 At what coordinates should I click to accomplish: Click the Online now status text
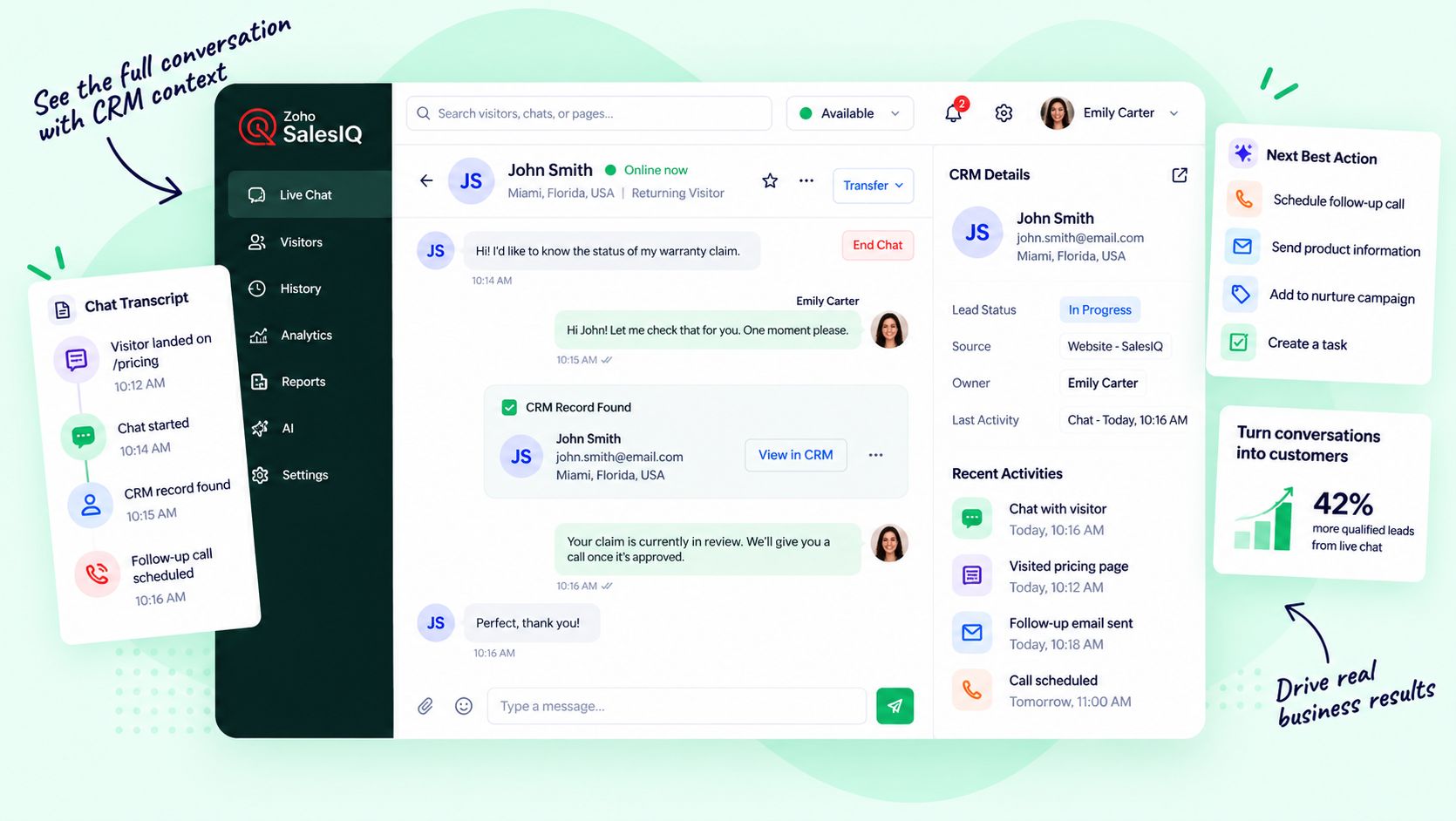[x=656, y=170]
